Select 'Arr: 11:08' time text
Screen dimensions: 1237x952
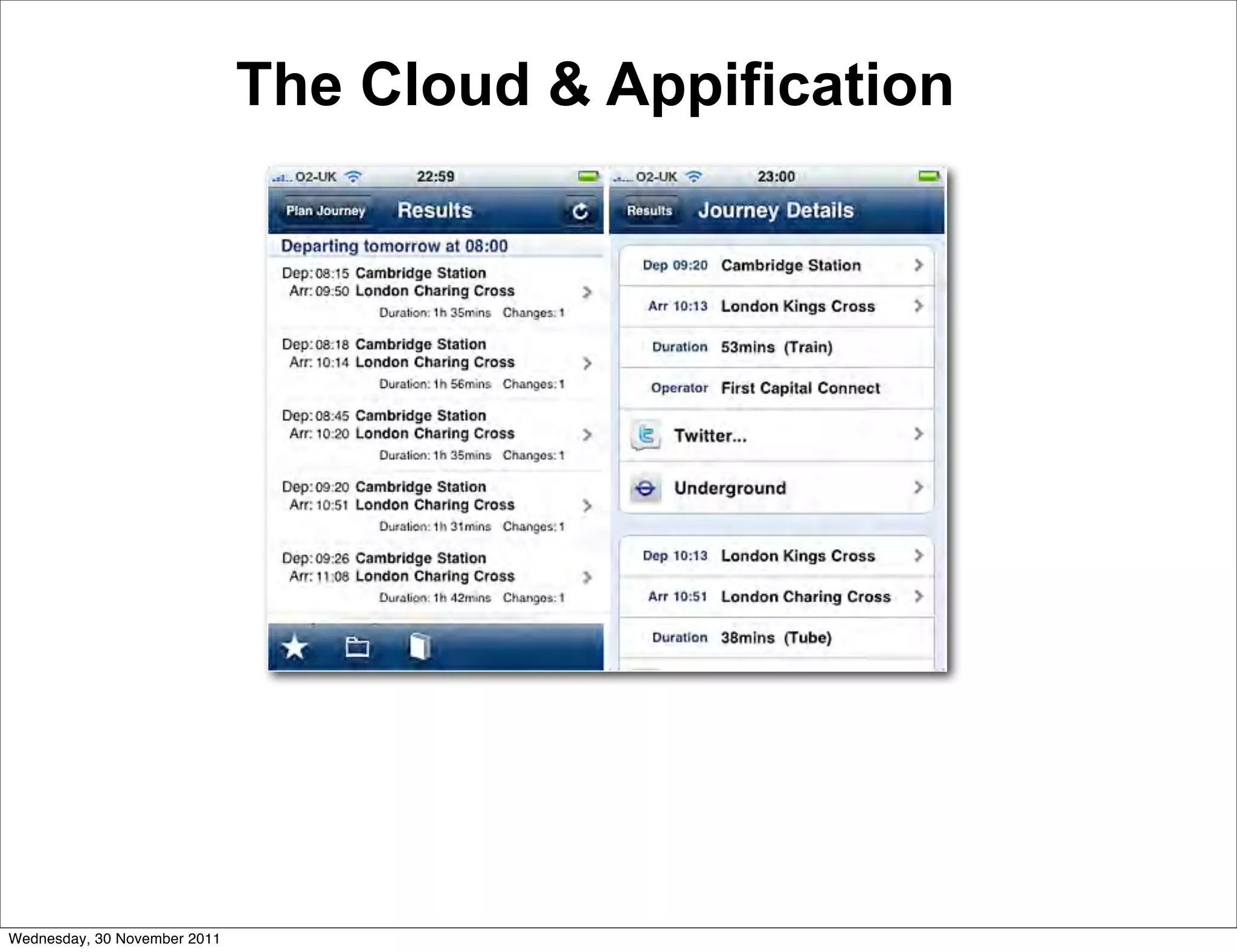pos(319,576)
